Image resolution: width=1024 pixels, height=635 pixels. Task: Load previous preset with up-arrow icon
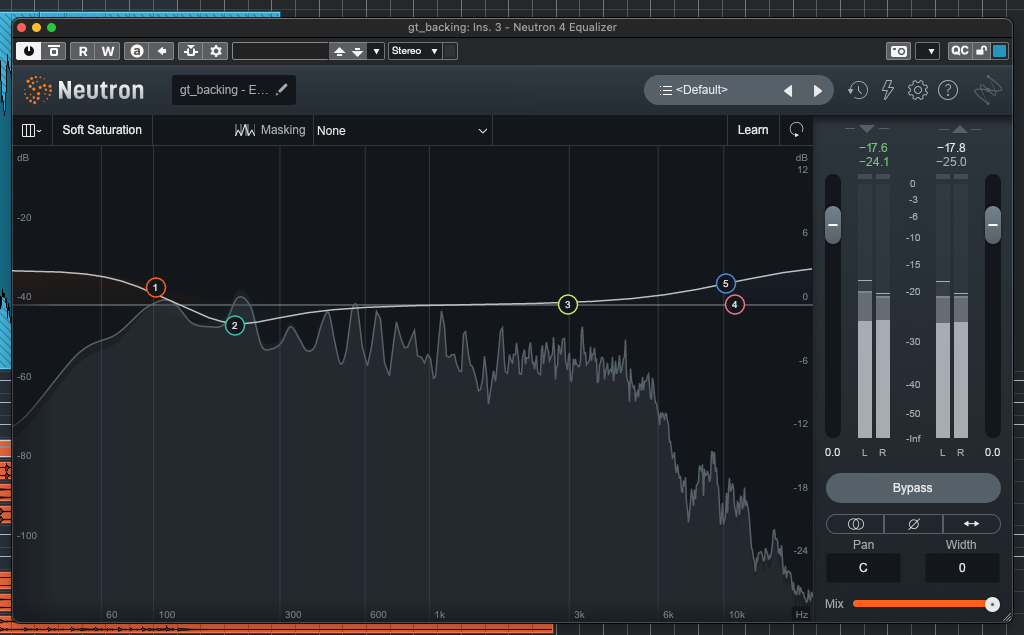click(339, 51)
